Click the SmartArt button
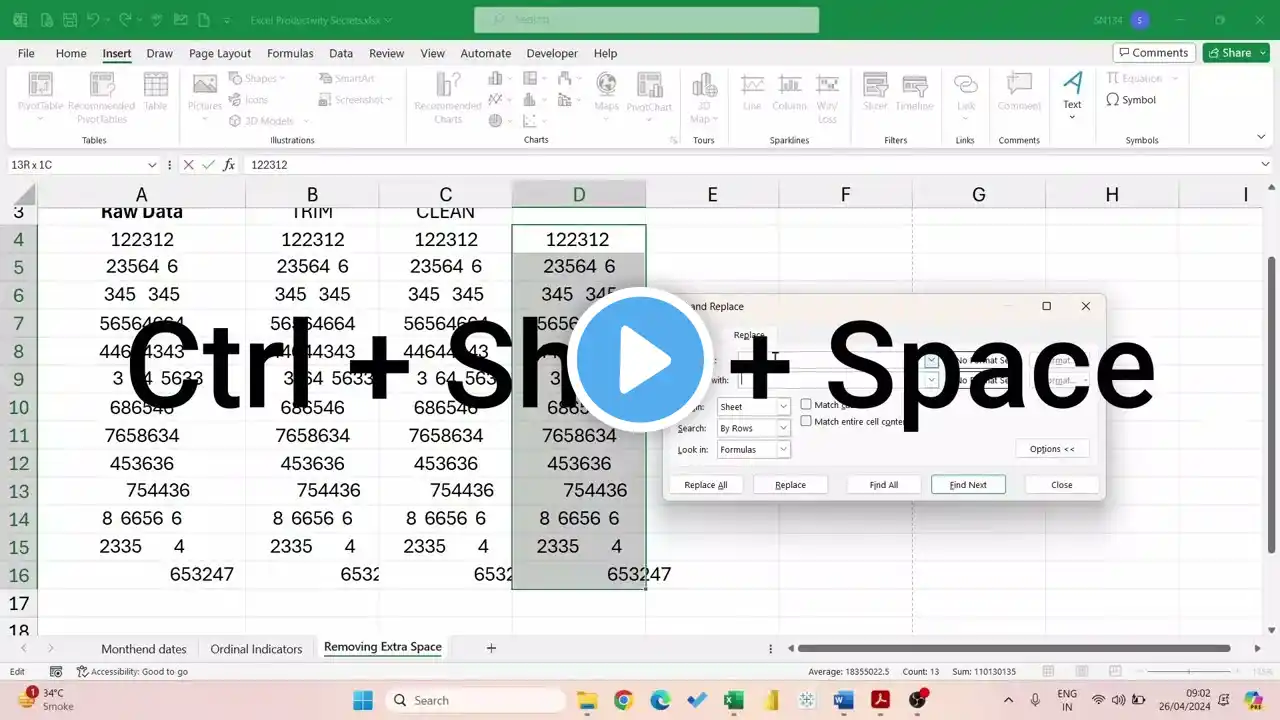 [x=347, y=78]
